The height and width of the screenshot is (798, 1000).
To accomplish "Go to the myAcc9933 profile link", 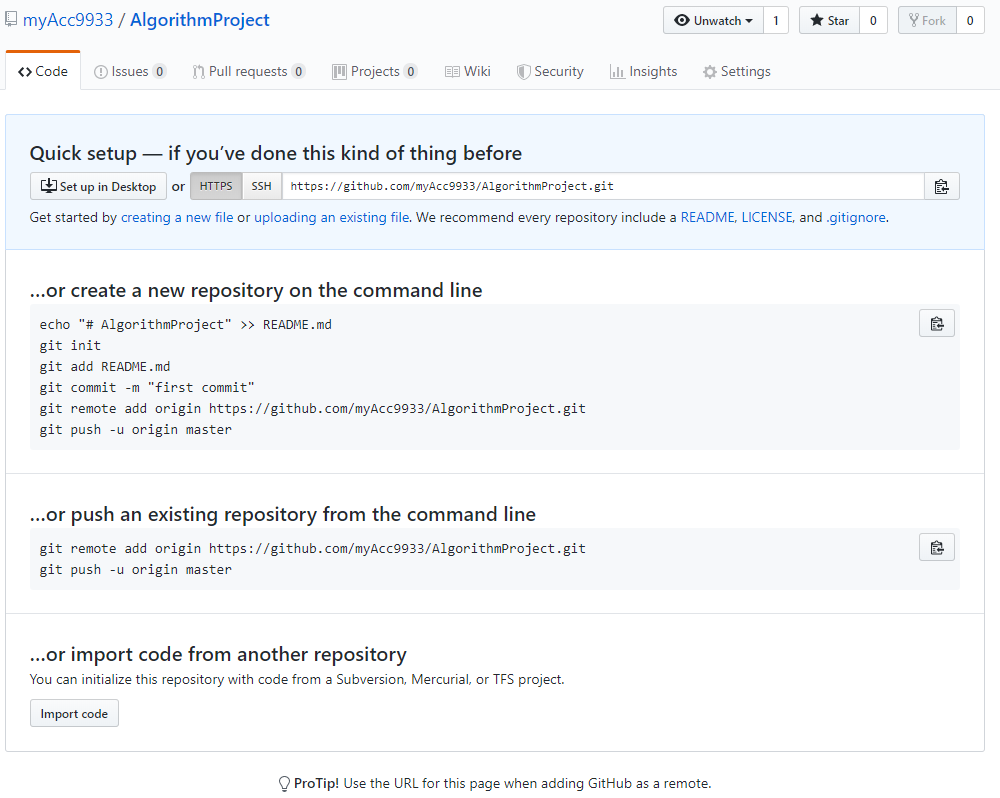I will click(x=68, y=20).
